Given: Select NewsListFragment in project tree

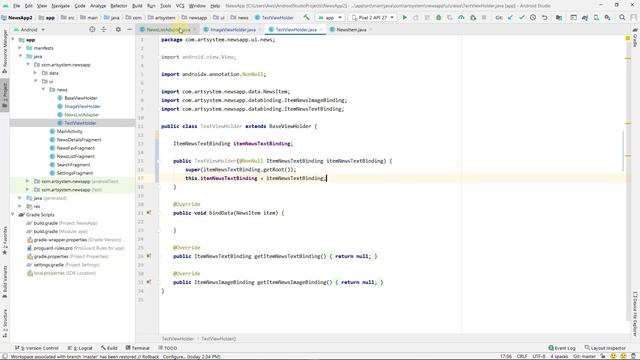Looking at the screenshot, I should (x=76, y=156).
